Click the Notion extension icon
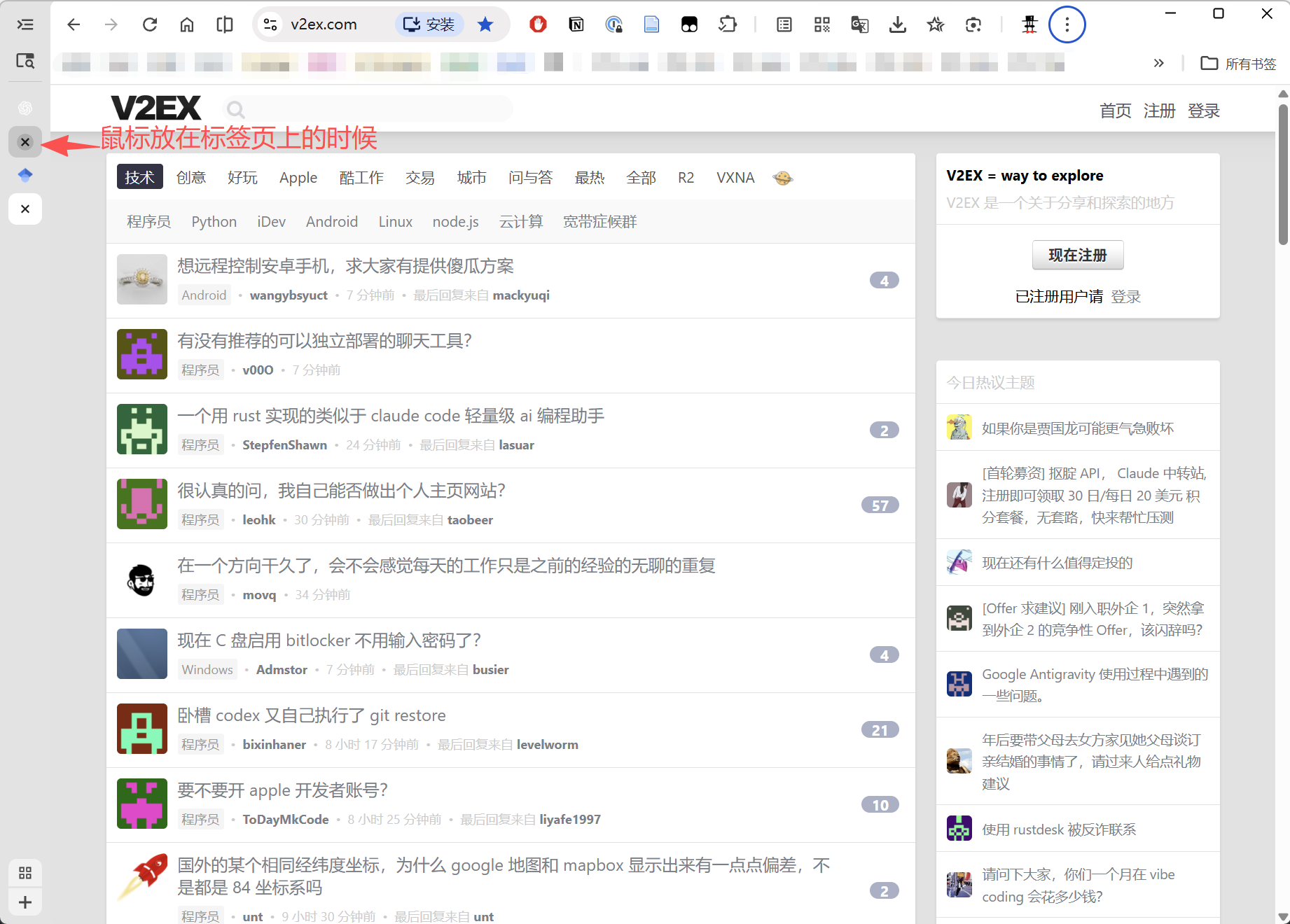The width and height of the screenshot is (1290, 924). pyautogui.click(x=576, y=25)
